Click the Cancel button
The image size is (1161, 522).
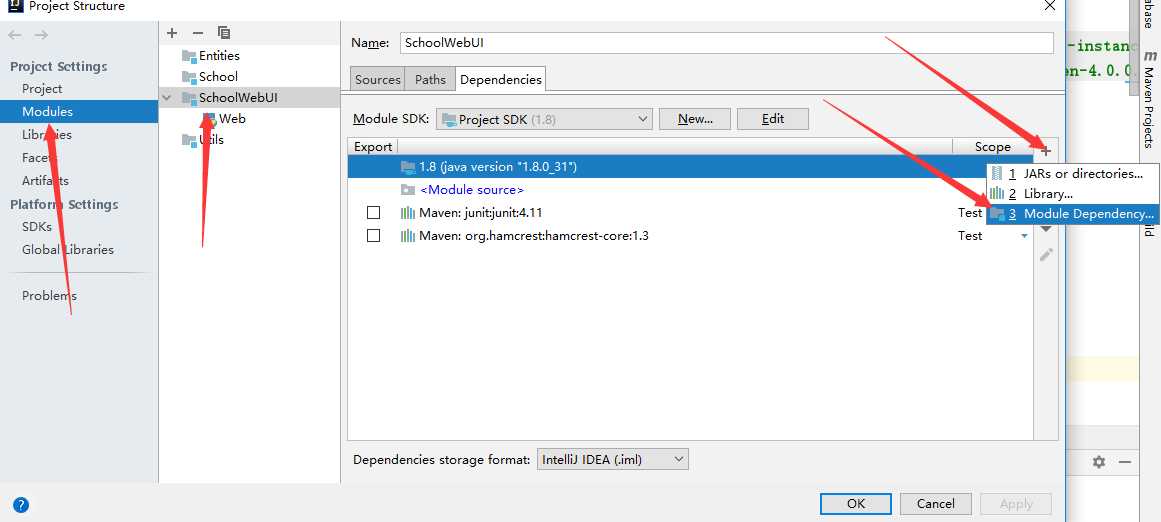pos(935,503)
